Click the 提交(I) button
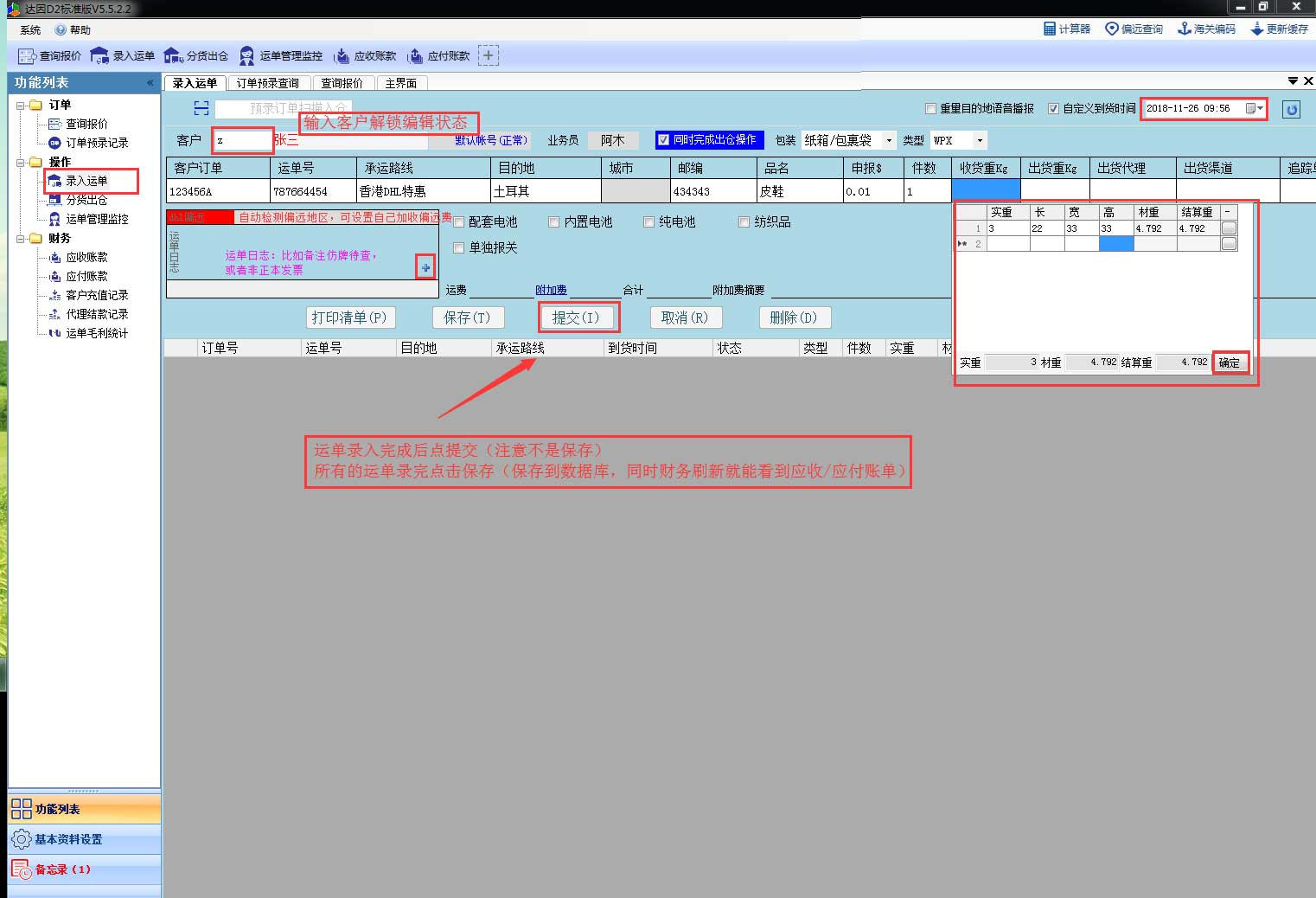 tap(577, 318)
